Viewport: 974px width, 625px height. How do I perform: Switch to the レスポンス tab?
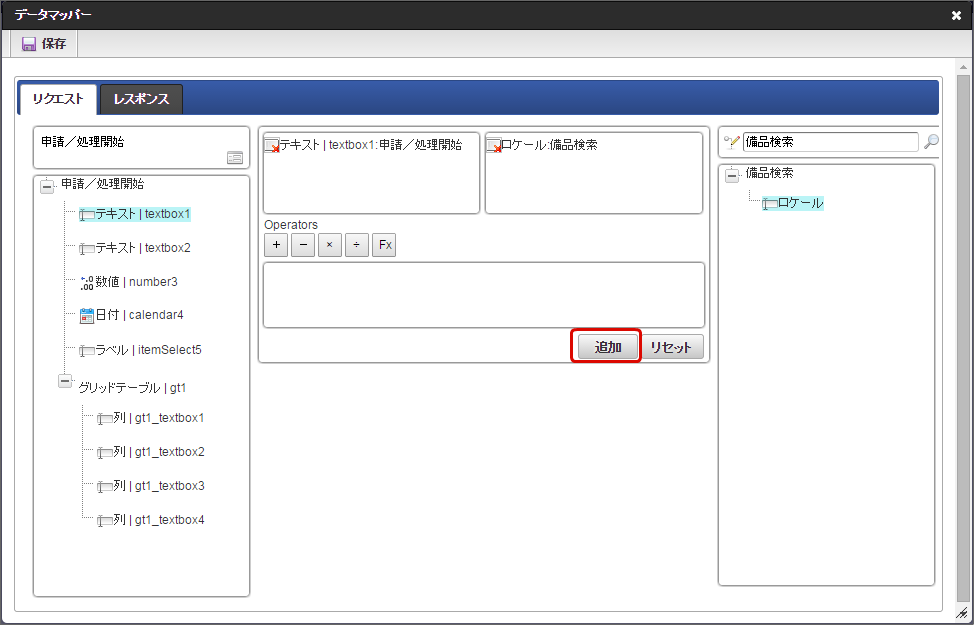click(x=141, y=99)
